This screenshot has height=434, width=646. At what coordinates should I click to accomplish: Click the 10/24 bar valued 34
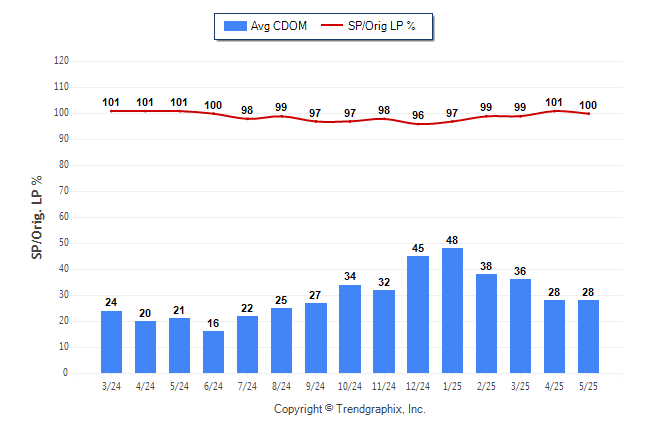click(350, 329)
